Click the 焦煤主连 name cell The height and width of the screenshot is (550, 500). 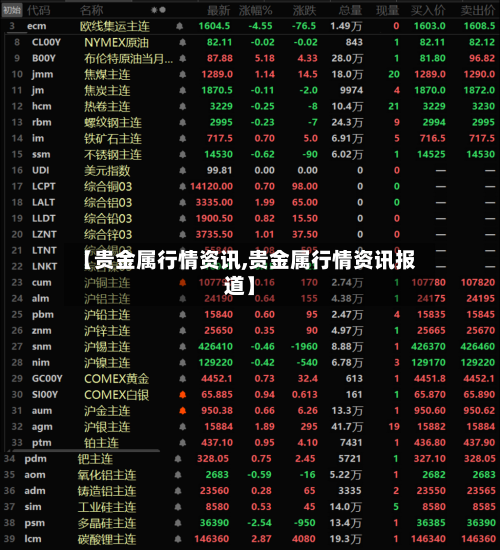(x=107, y=74)
